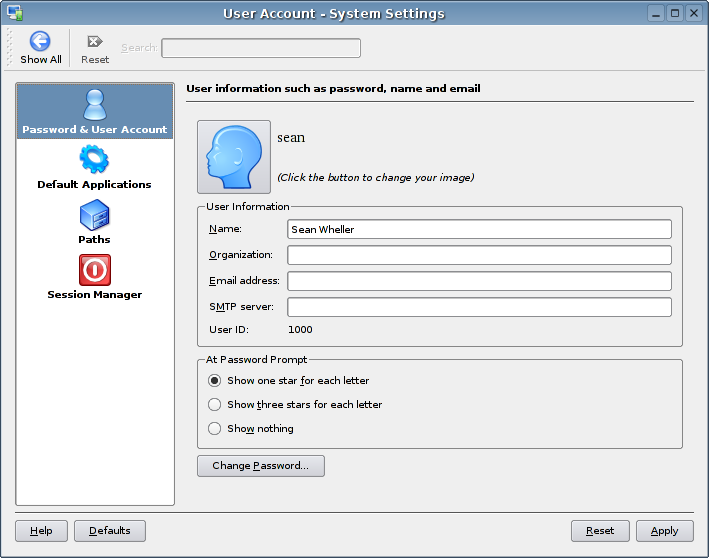Select Show three stars for each letter
This screenshot has width=709, height=558.
click(x=214, y=404)
